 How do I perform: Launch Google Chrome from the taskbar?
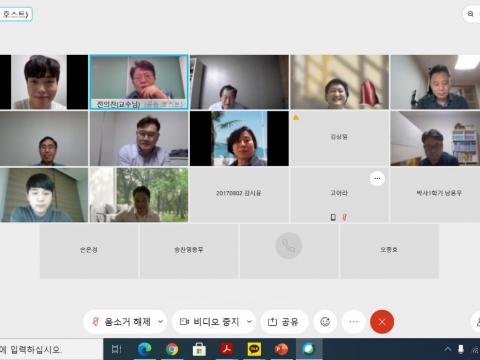pyautogui.click(x=172, y=349)
